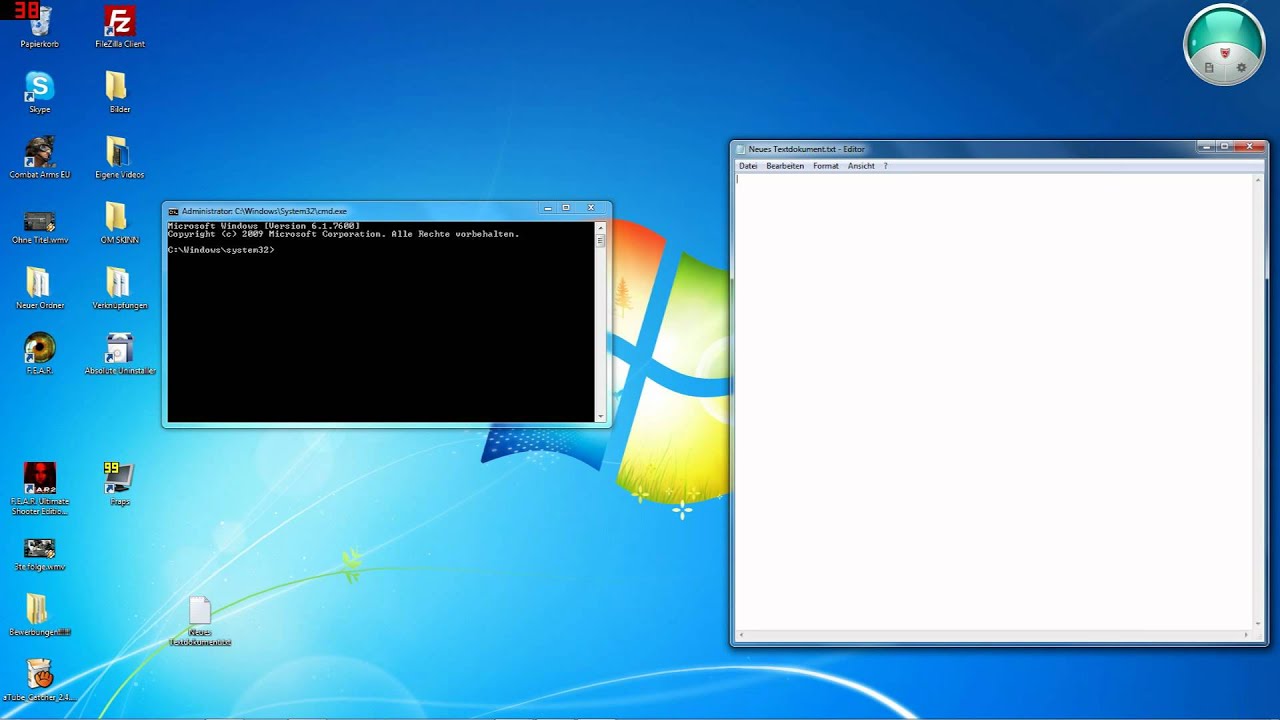Select the Absolute Uninstaller shortcut
1280x720 pixels.
coord(120,353)
